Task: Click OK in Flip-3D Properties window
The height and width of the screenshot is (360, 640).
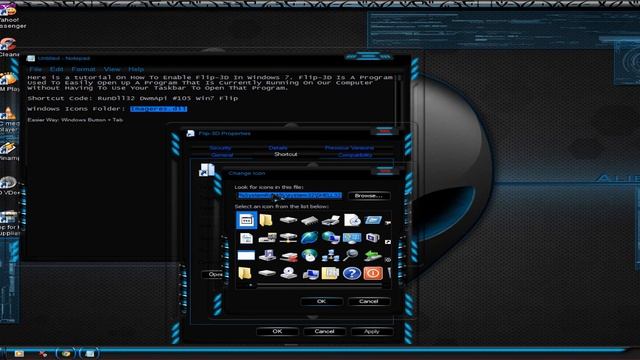Action: 277,331
